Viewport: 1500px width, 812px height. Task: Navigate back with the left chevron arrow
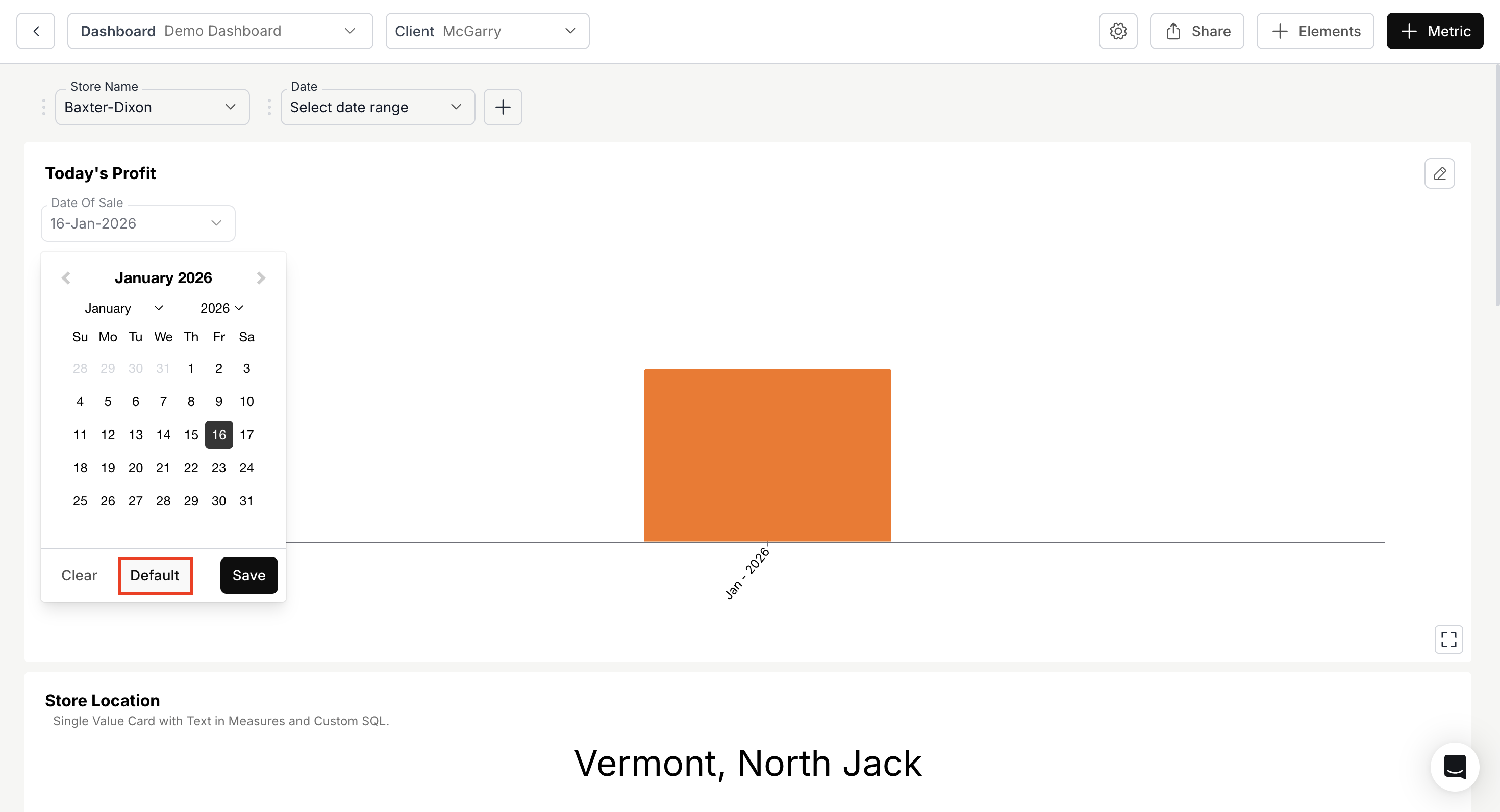click(x=36, y=31)
